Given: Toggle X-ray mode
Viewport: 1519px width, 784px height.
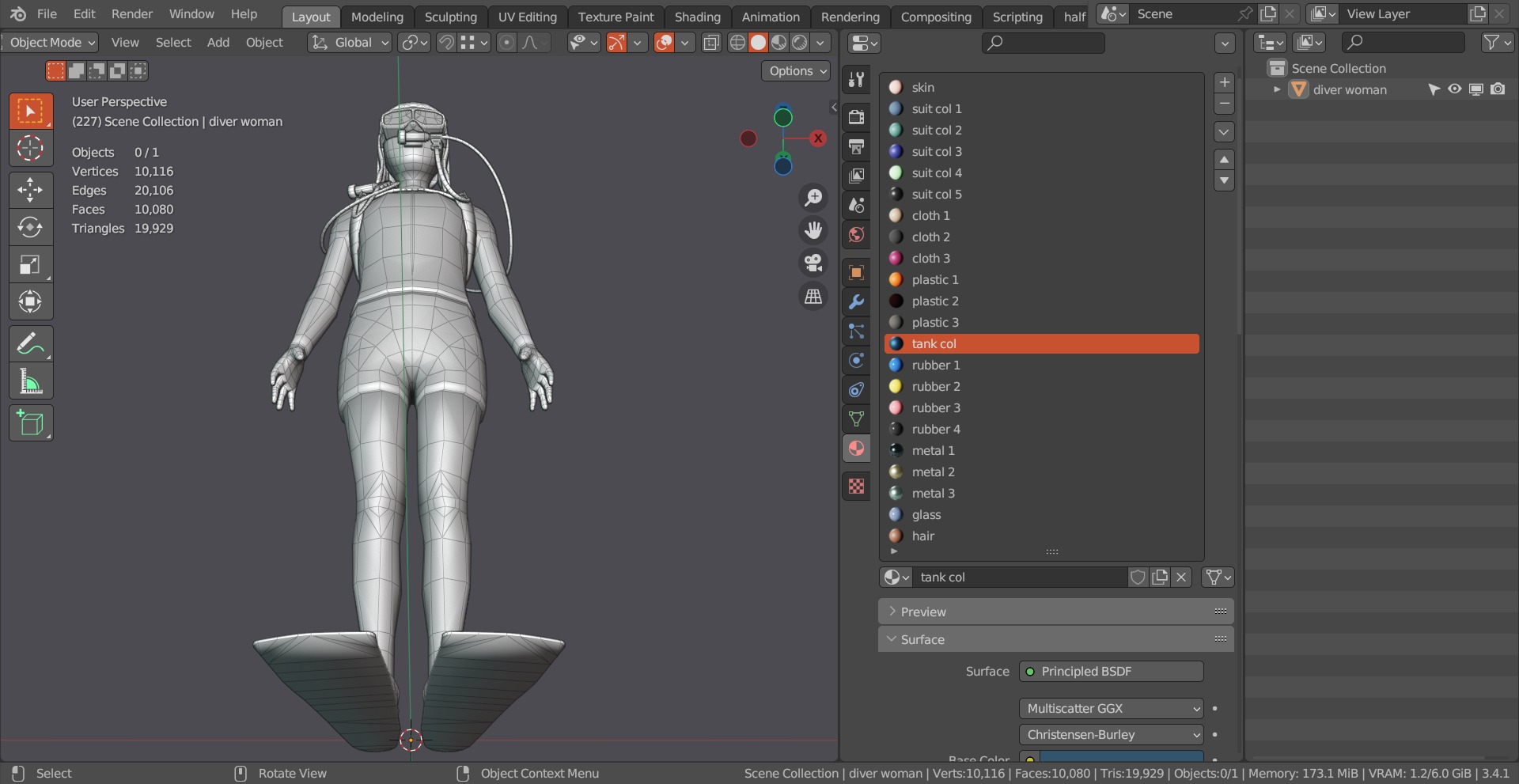Looking at the screenshot, I should click(711, 43).
